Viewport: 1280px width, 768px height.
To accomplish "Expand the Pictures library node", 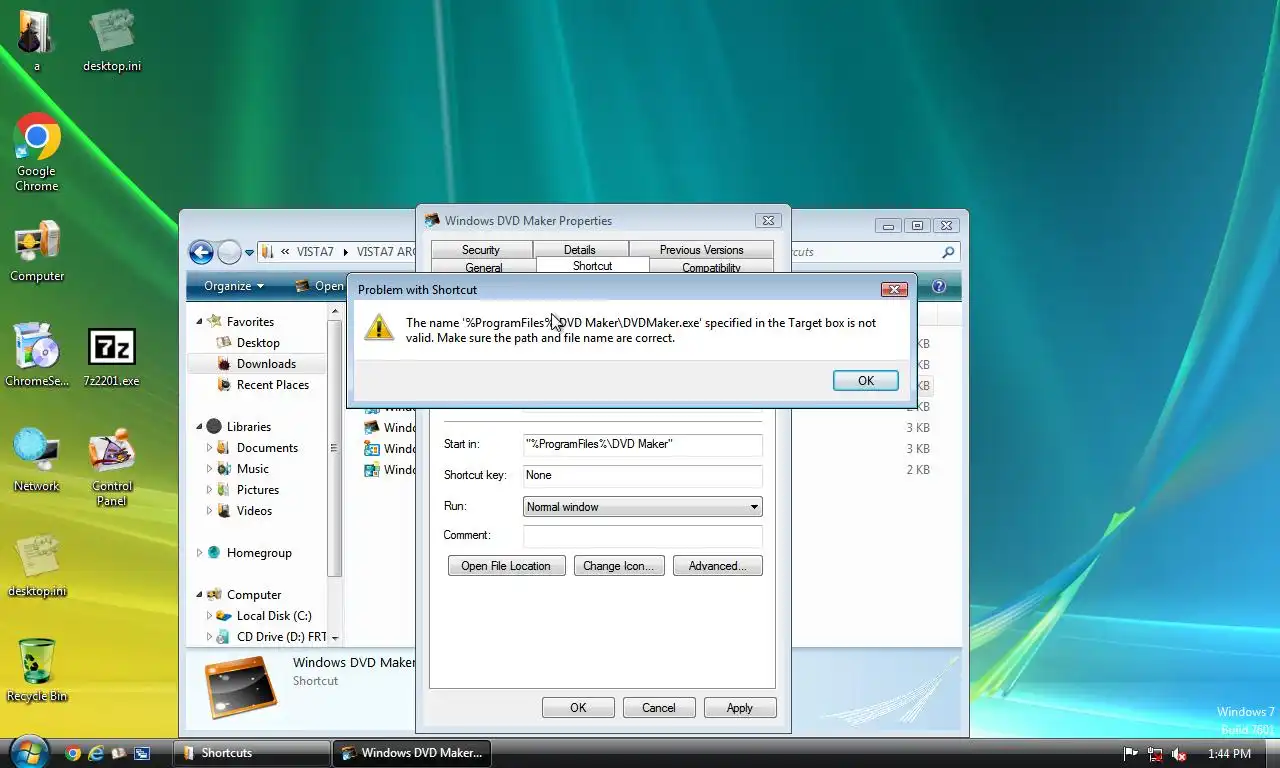I will (x=210, y=490).
